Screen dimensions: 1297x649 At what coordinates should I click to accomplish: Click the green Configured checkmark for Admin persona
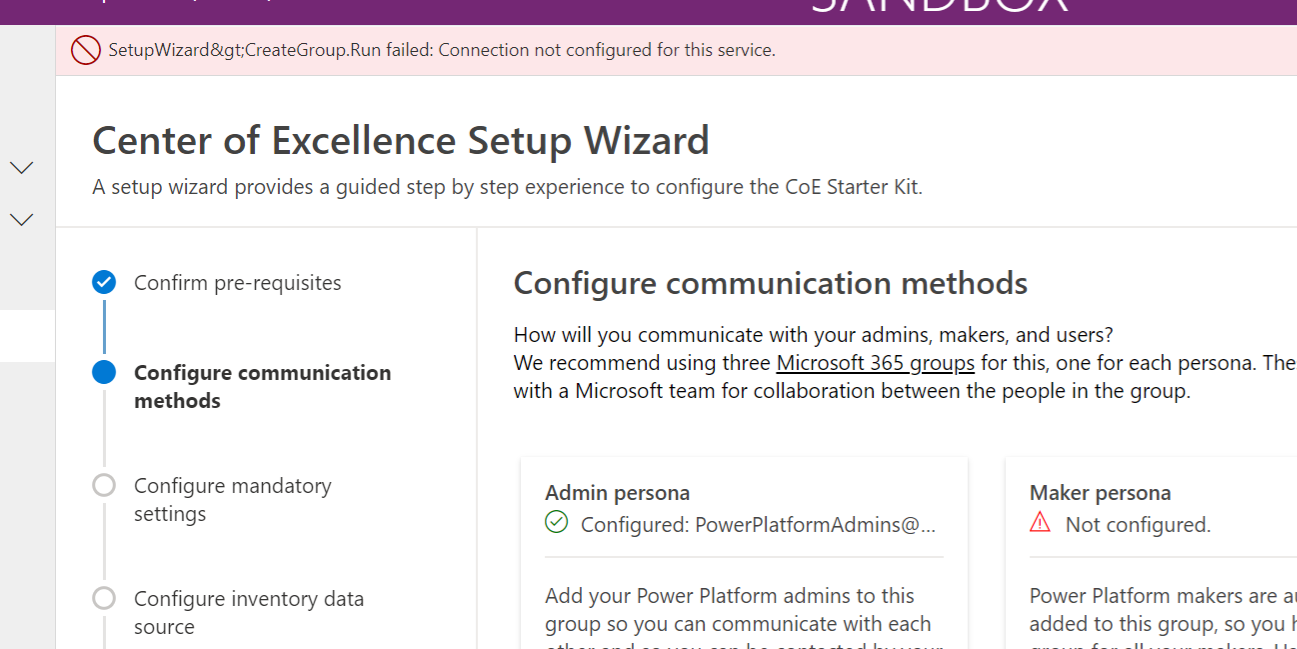pyautogui.click(x=556, y=523)
